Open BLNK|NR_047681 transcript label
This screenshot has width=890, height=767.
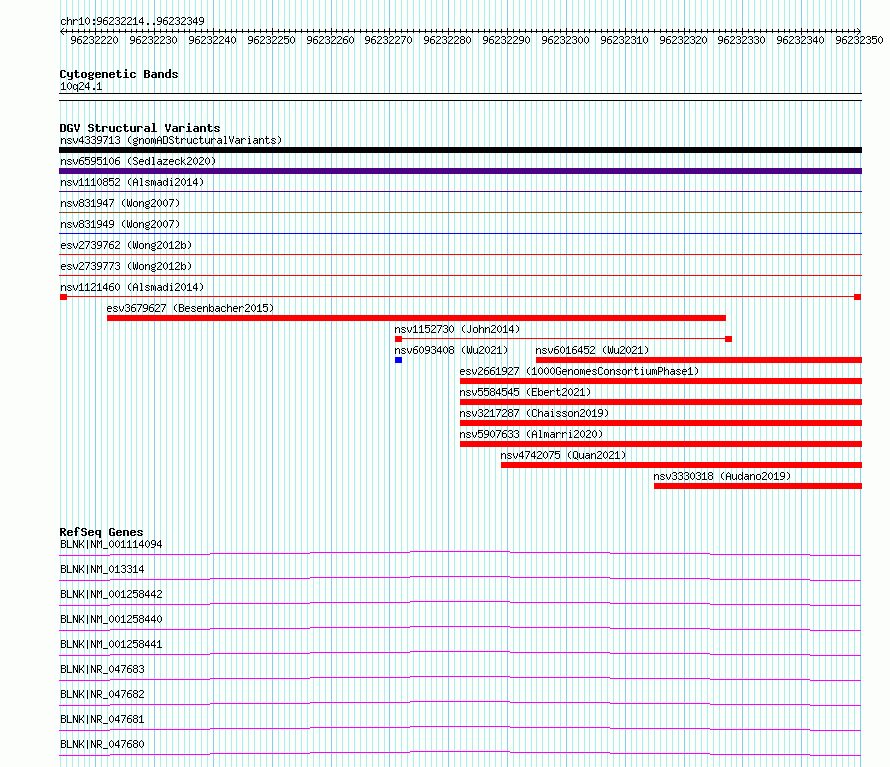point(102,719)
